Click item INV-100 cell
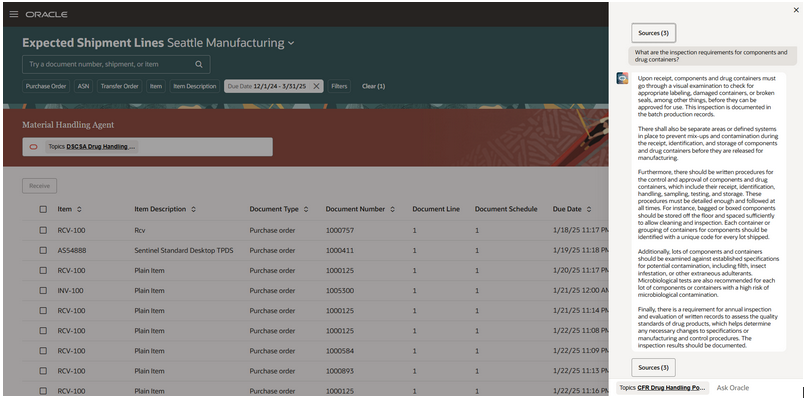Screen dimensions: 808x405 click(x=71, y=291)
